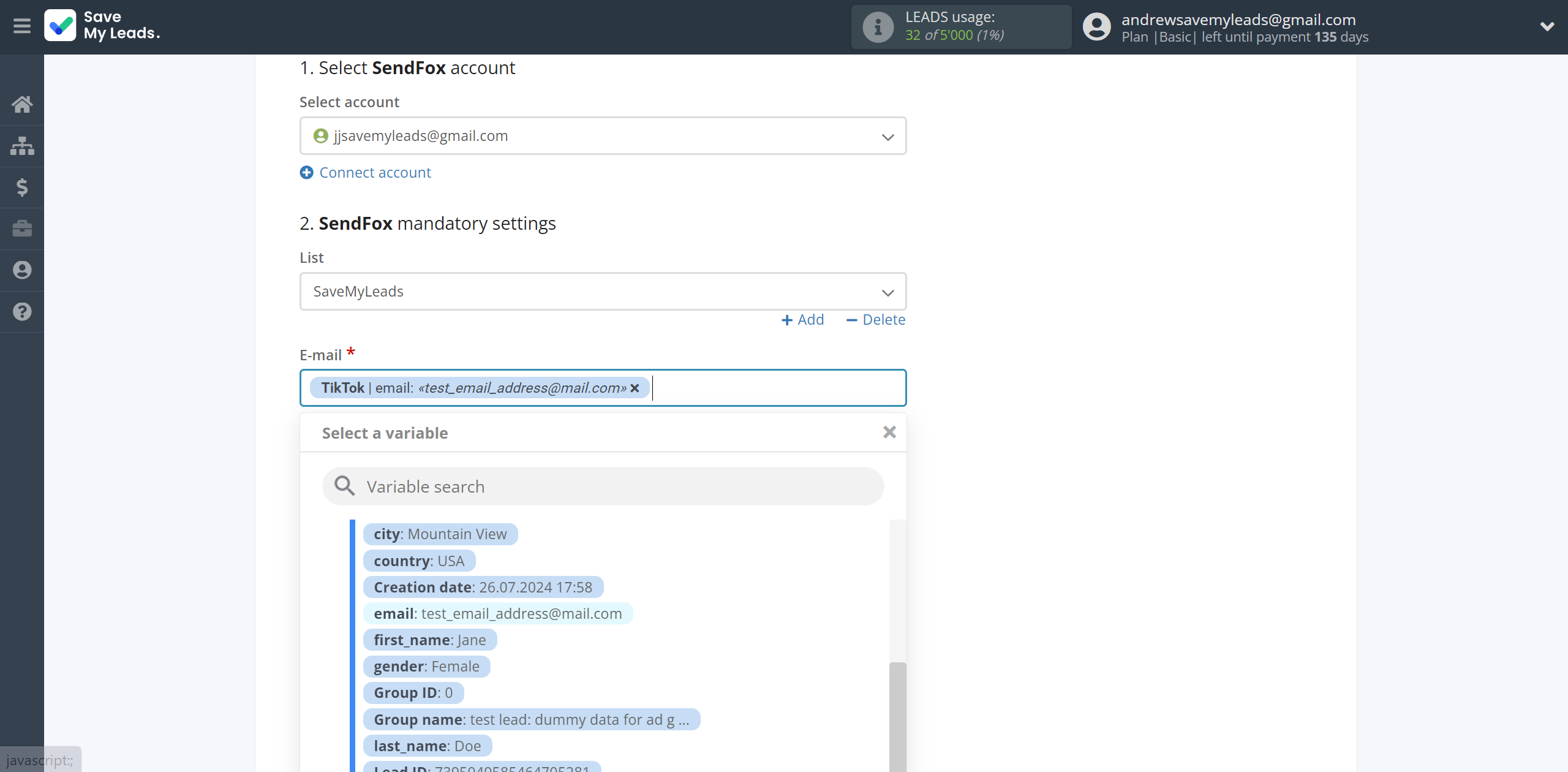Expand account menu chevron in header

pyautogui.click(x=1547, y=26)
